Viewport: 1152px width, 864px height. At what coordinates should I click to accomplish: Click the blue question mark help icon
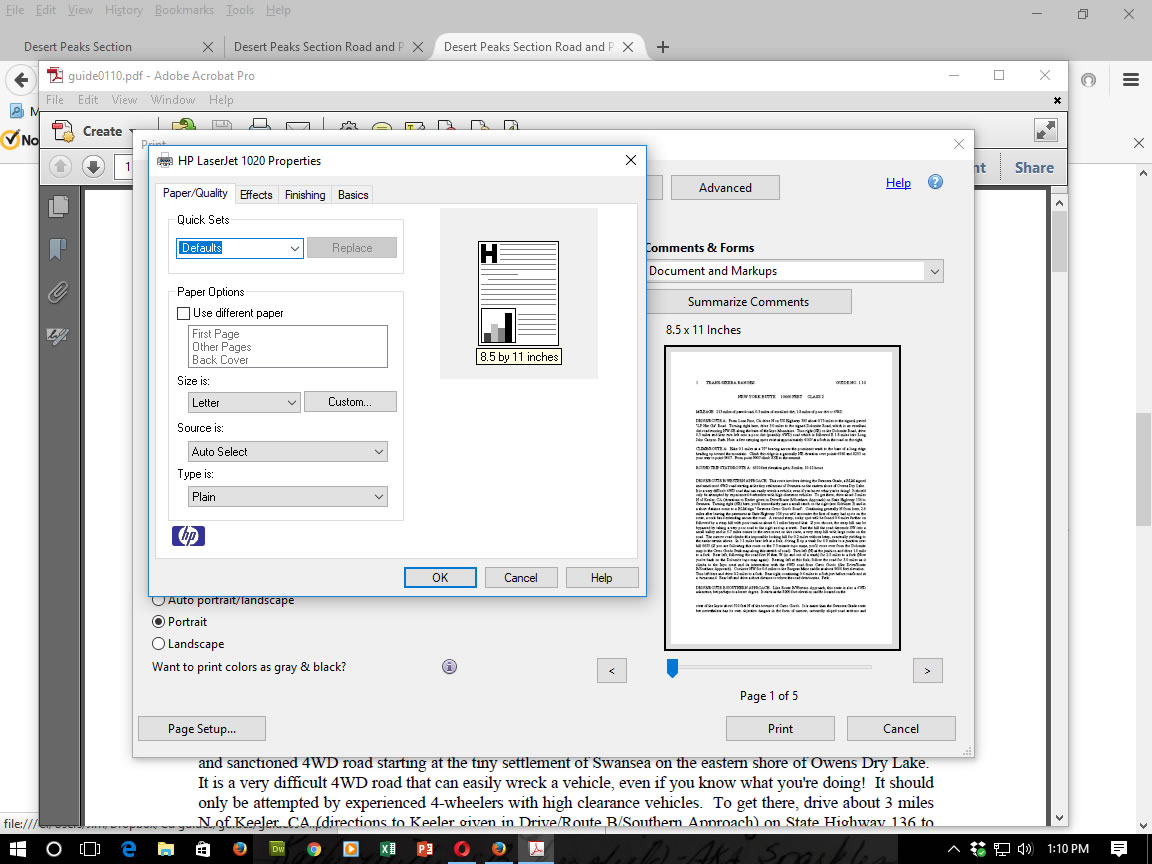pos(935,182)
